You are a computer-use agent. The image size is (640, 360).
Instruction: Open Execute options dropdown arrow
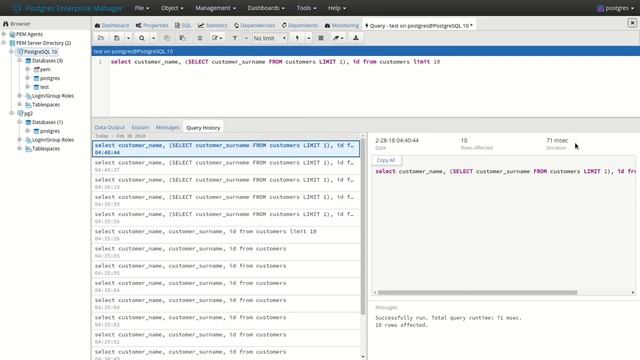(x=309, y=38)
